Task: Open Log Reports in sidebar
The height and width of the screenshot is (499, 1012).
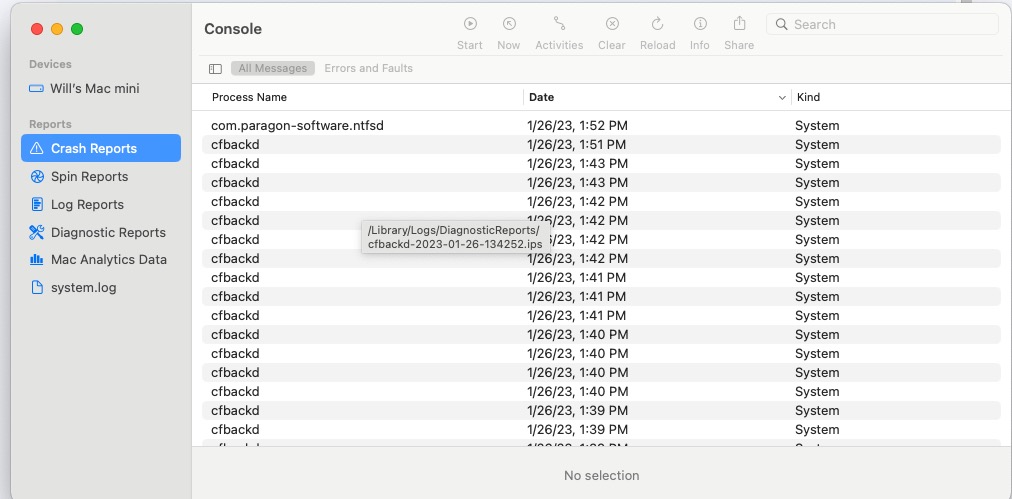Action: coord(101,205)
